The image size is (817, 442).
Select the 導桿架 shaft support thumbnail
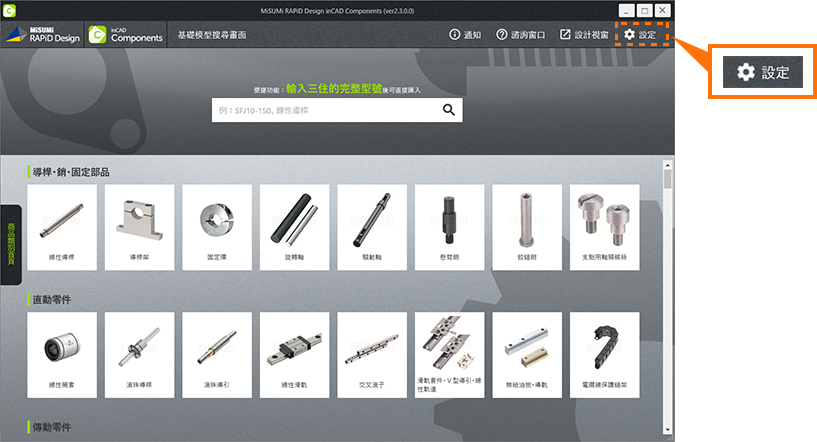pyautogui.click(x=139, y=227)
